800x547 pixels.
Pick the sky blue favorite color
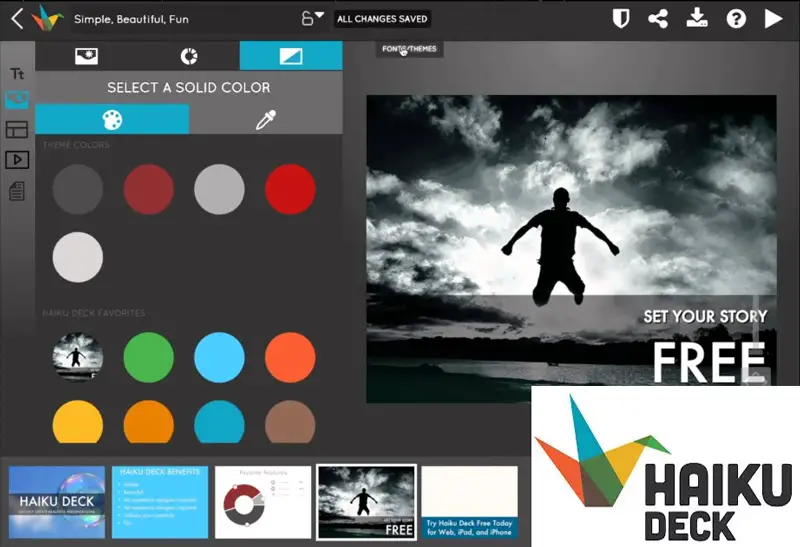(219, 357)
